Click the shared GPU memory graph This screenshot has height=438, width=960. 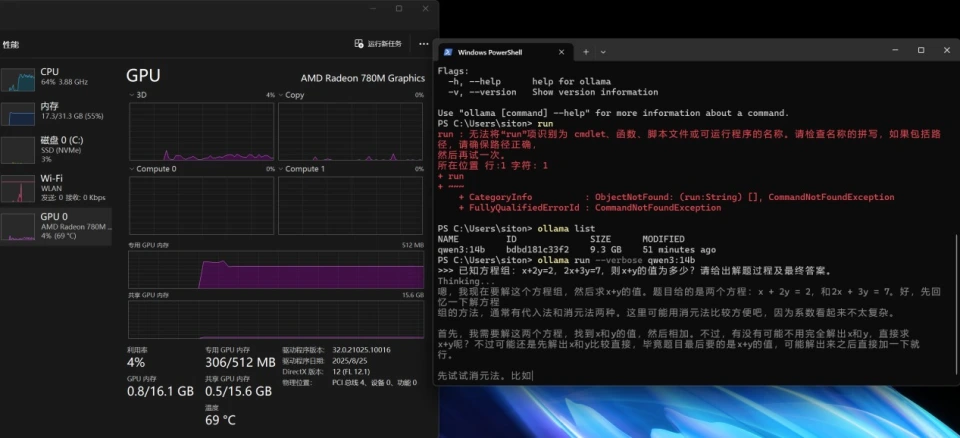pyautogui.click(x=277, y=320)
